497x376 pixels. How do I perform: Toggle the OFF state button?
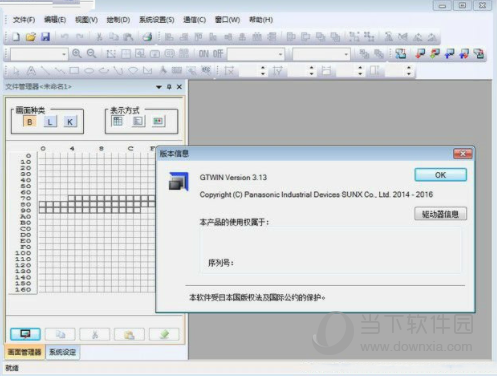pos(218,54)
